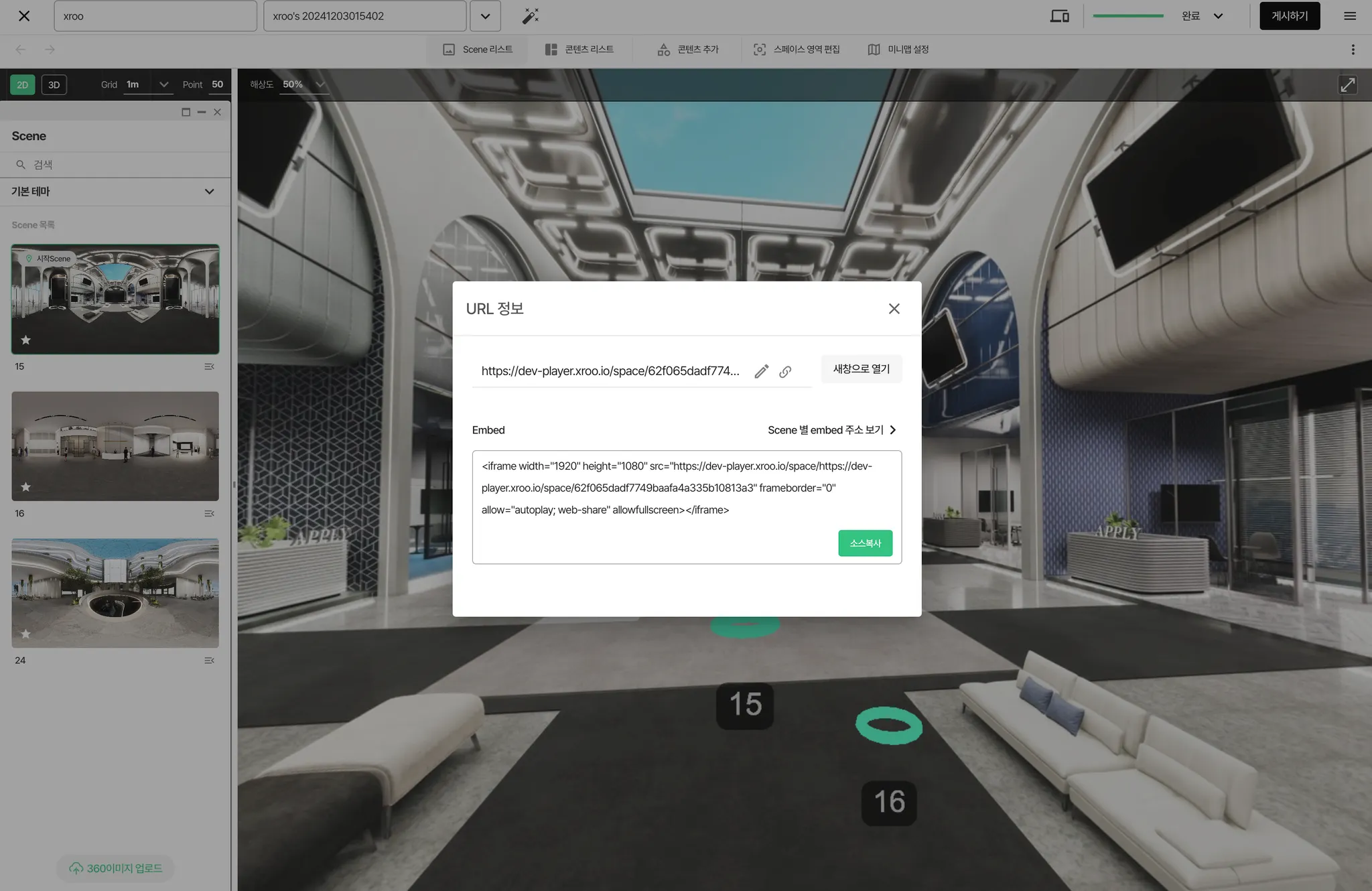
Task: Click the vertical three-dot more options icon
Action: click(1353, 50)
